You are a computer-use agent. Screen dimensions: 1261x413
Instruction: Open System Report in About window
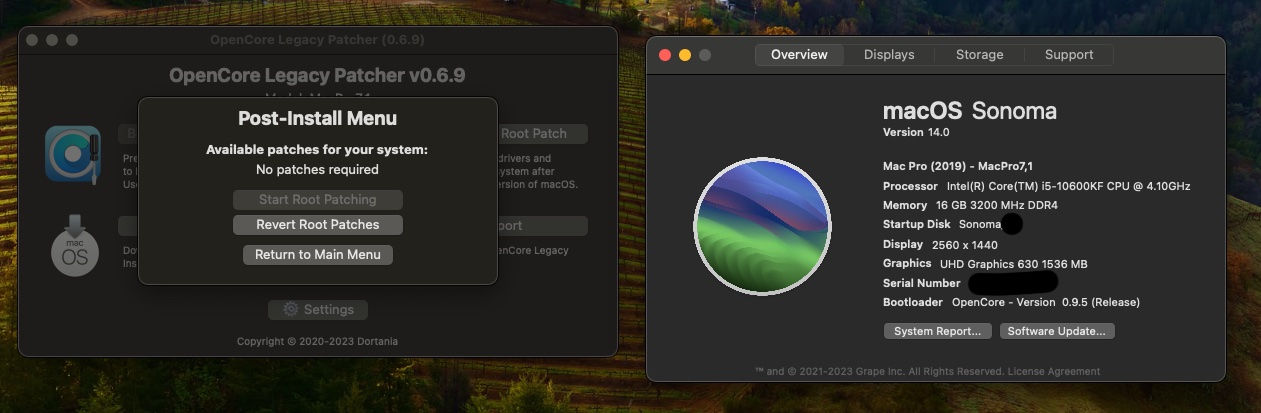tap(938, 331)
